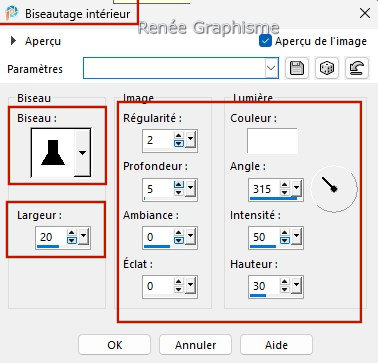Increase the Profondeur value with up arrow
The width and height of the screenshot is (378, 363).
point(179,185)
